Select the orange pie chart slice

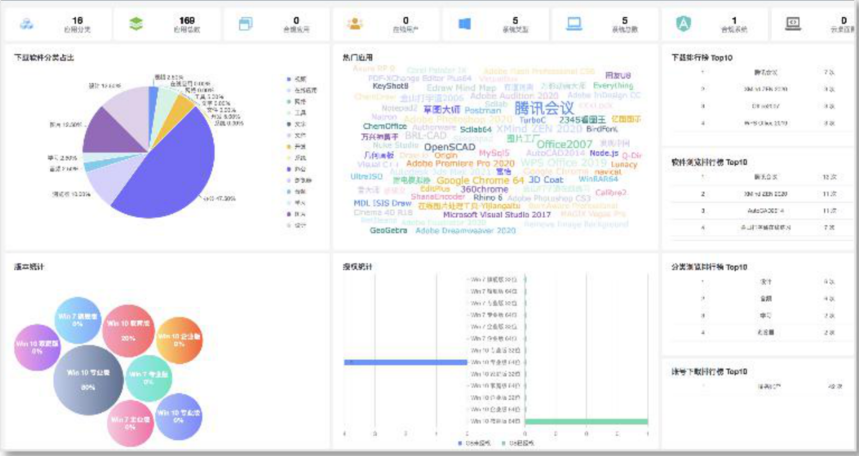click(180, 107)
